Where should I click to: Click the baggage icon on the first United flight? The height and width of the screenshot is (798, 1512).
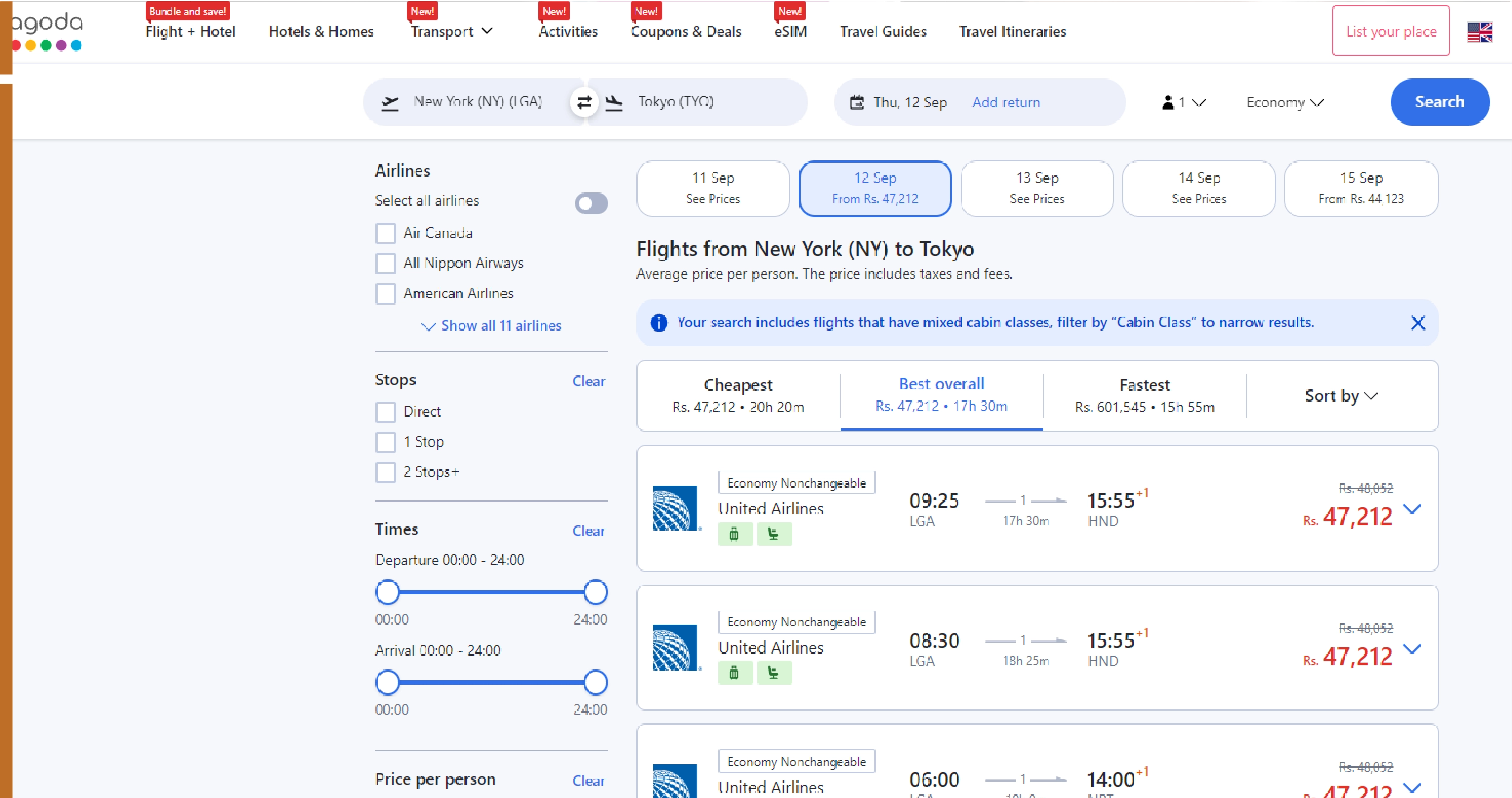click(x=736, y=534)
